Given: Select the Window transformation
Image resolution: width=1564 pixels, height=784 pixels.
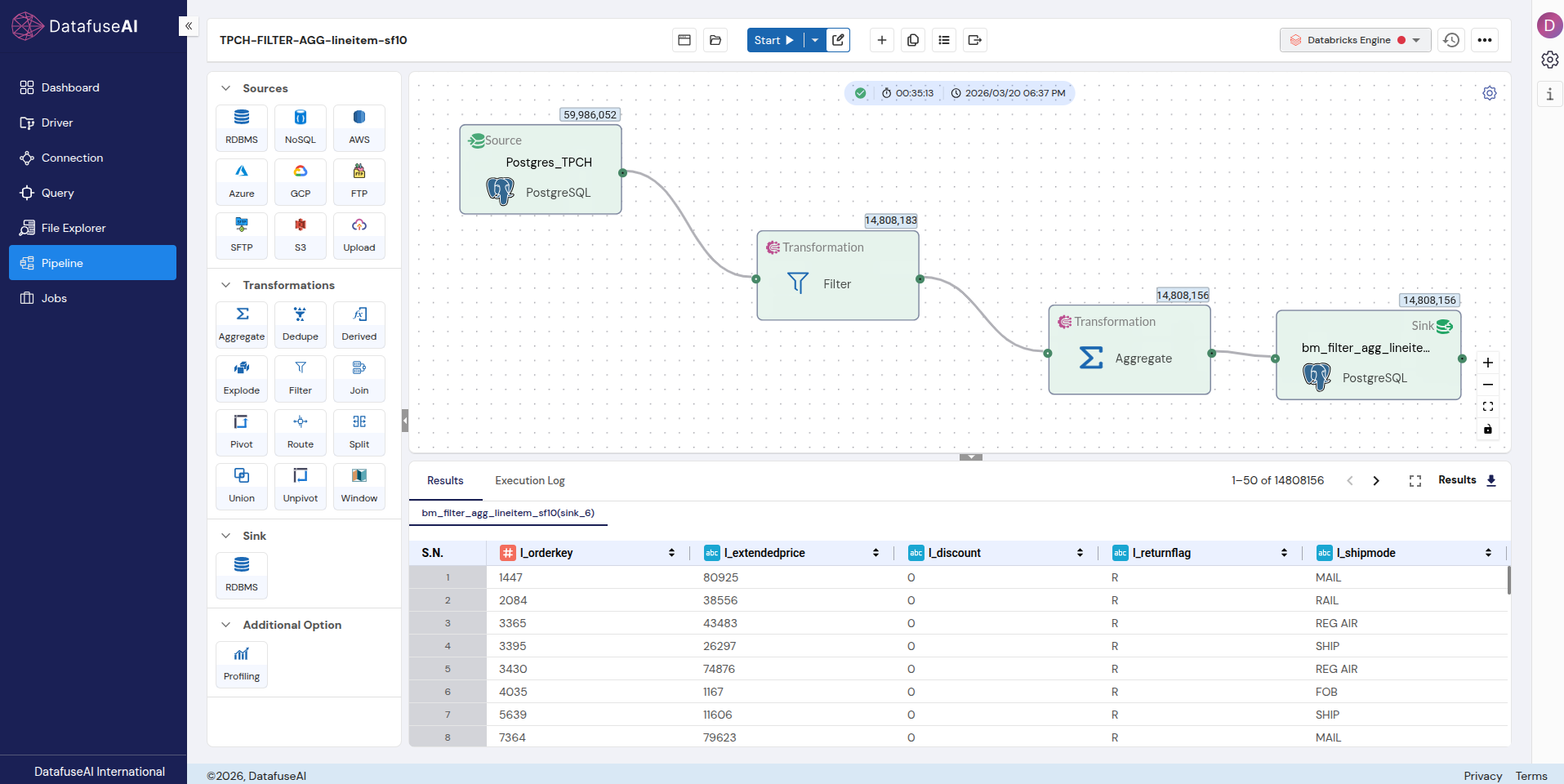Looking at the screenshot, I should click(359, 486).
